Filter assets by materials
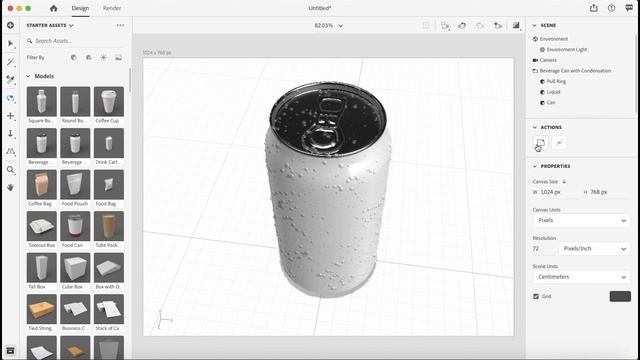Screen dimensions: 640x360 (x=89, y=58)
